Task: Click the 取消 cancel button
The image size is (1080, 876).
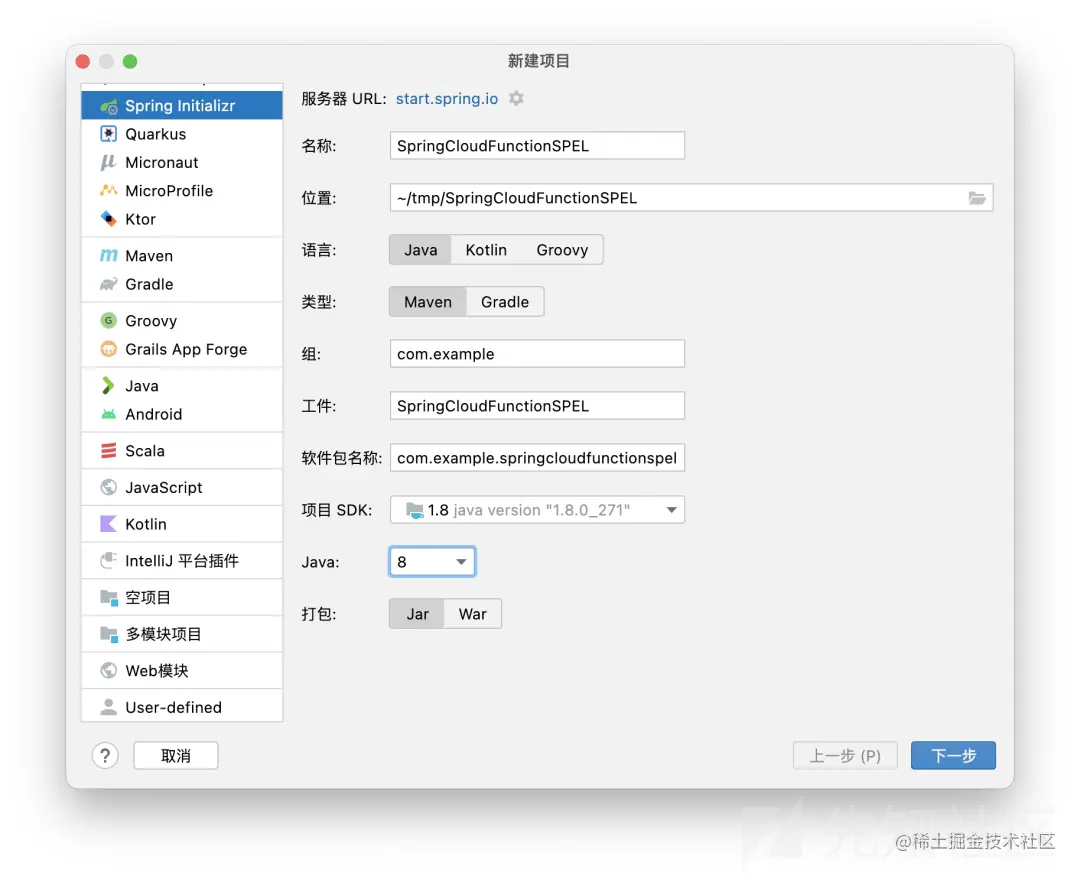Action: click(x=176, y=755)
